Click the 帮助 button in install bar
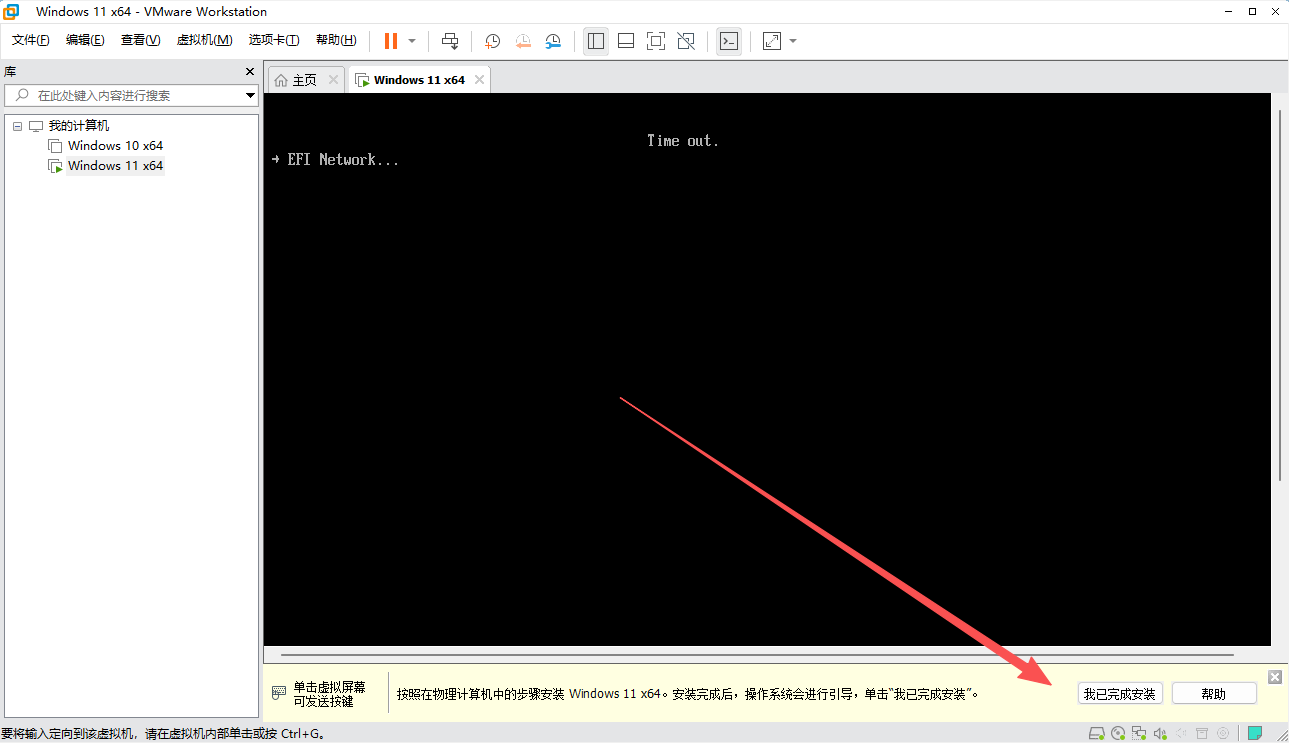The image size is (1289, 743). [1214, 694]
